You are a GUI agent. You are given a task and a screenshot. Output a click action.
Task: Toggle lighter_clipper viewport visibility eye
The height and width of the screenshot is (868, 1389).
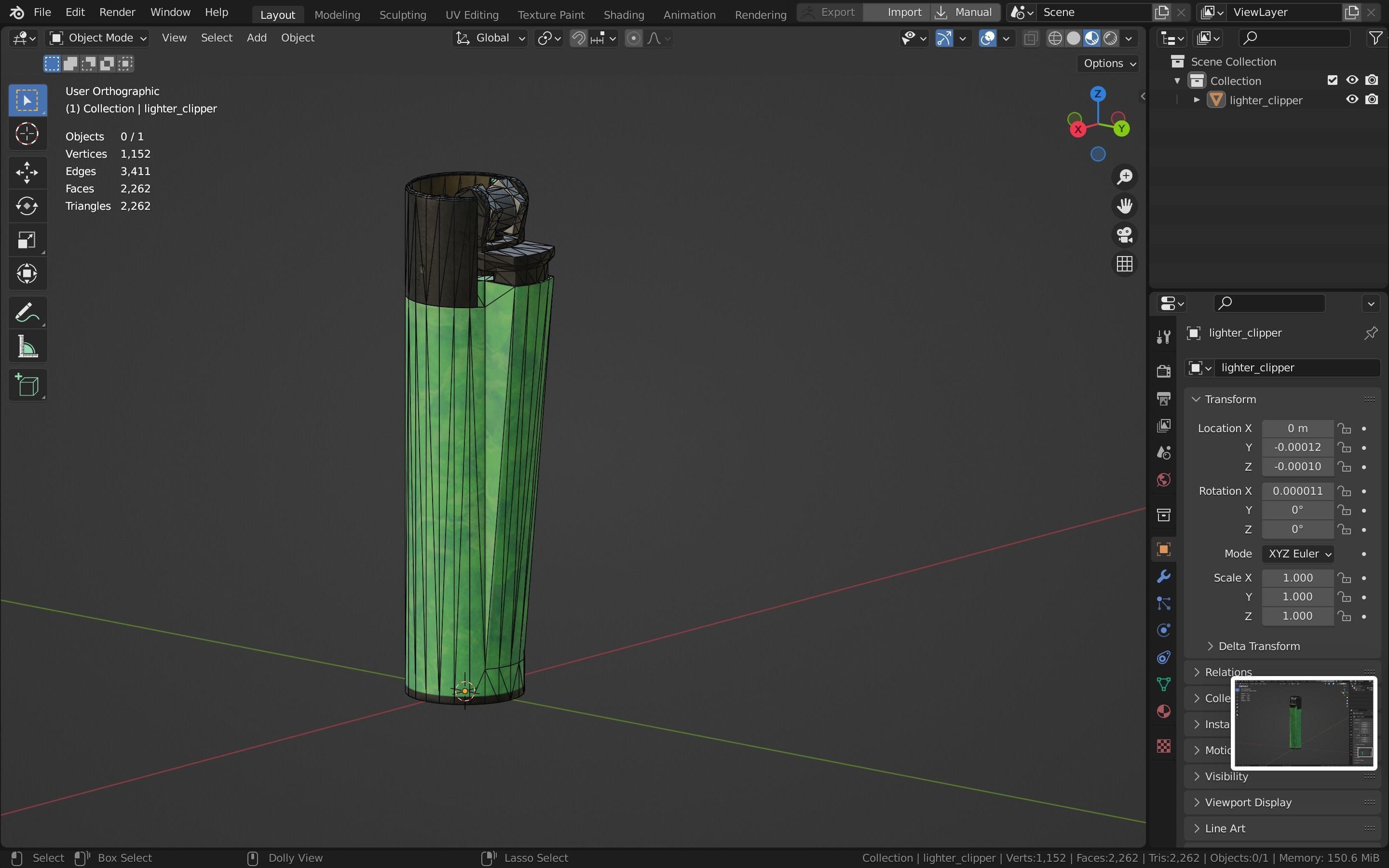tap(1352, 99)
